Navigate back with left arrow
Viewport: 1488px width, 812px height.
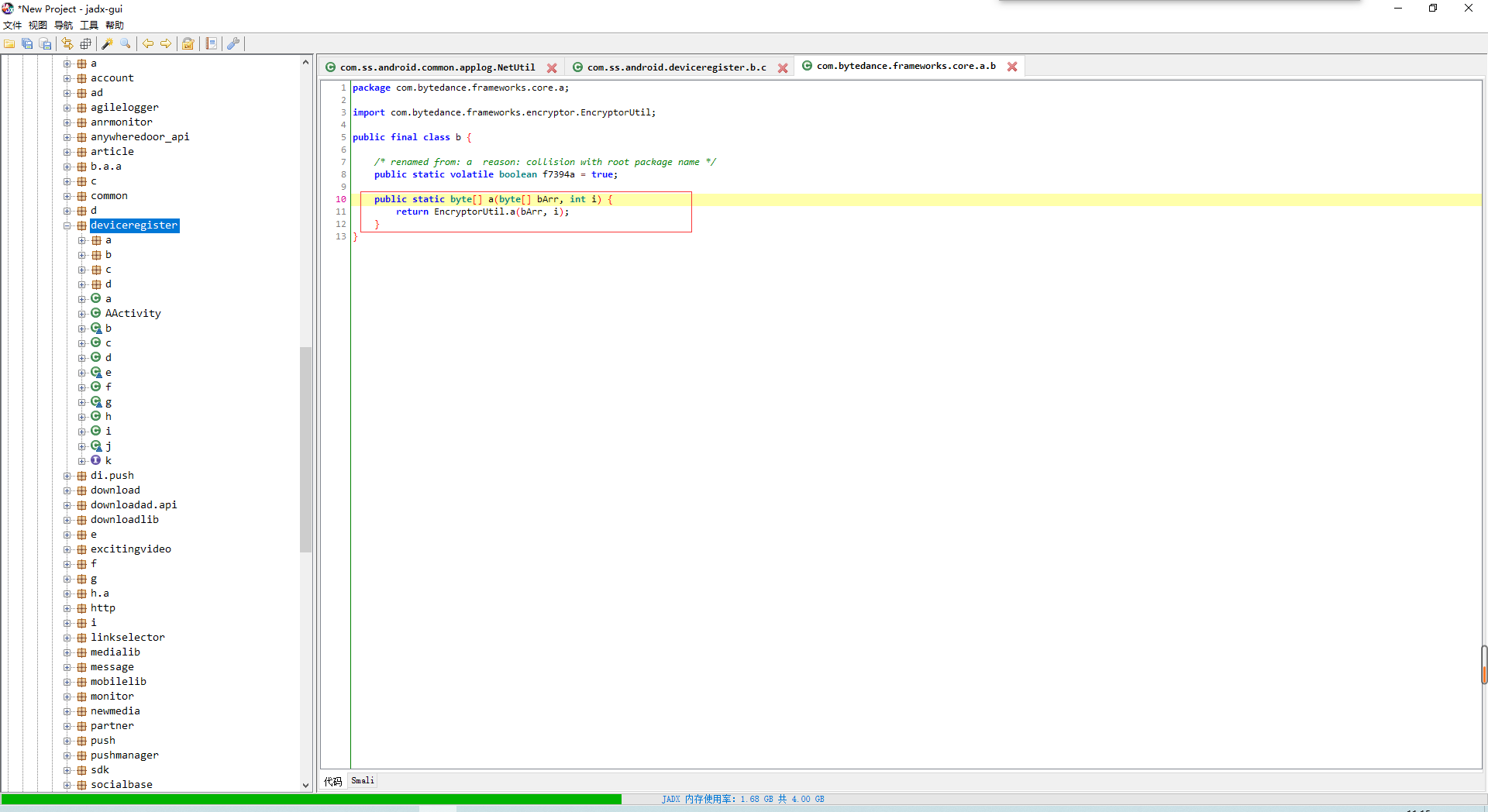click(x=147, y=44)
